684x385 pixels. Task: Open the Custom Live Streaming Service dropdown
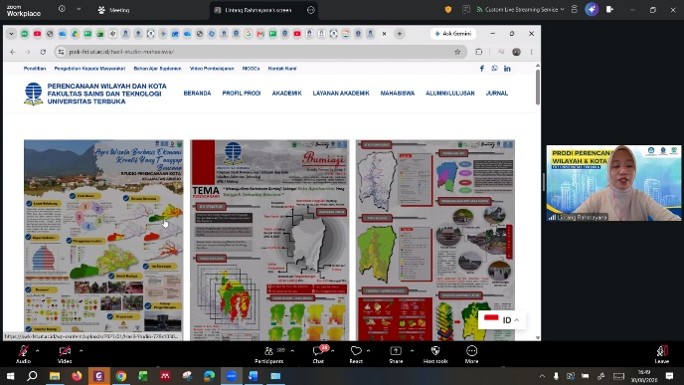point(520,10)
